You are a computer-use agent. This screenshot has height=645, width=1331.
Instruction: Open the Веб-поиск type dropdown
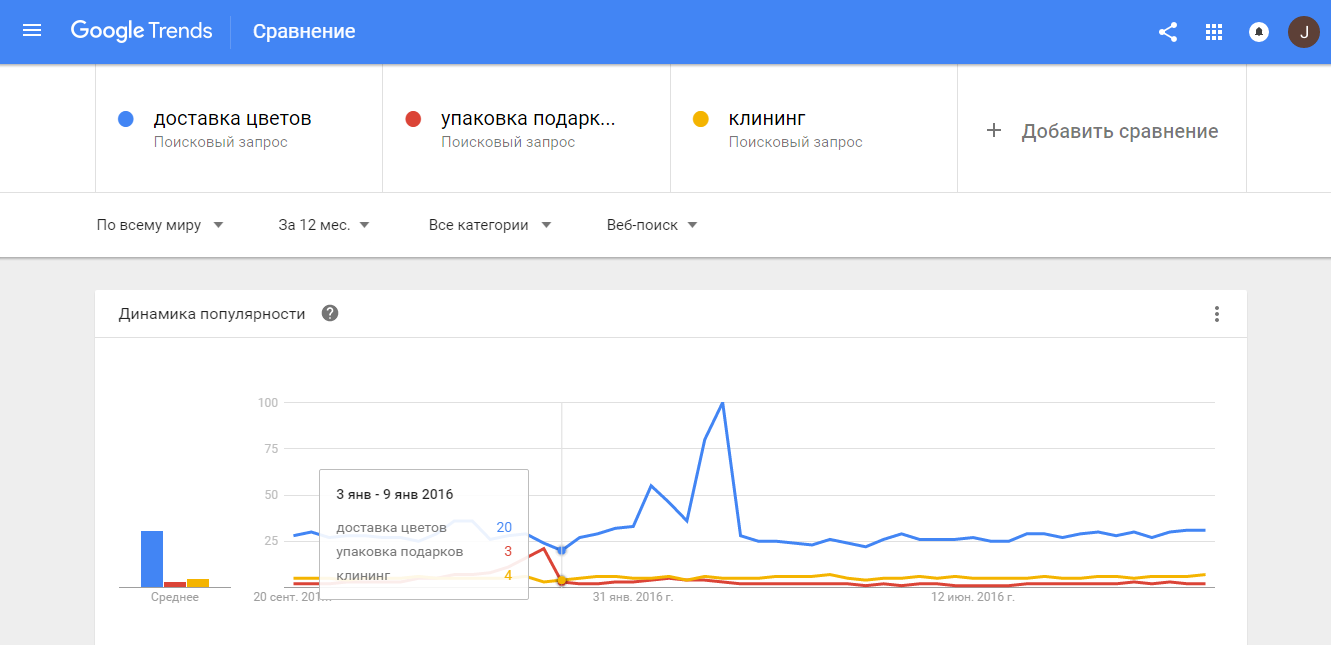[652, 224]
